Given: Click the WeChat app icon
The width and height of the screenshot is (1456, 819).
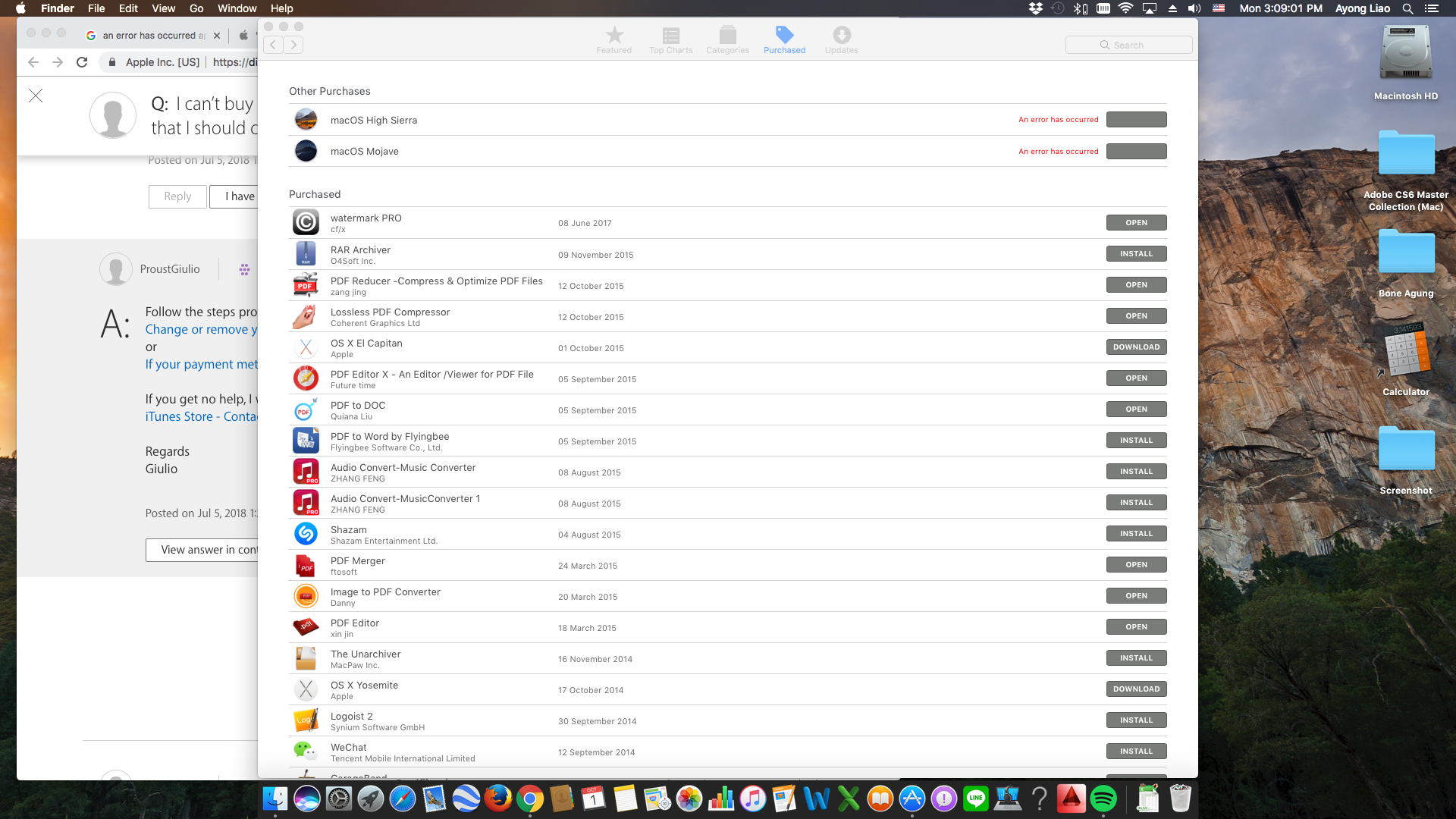Looking at the screenshot, I should [306, 752].
